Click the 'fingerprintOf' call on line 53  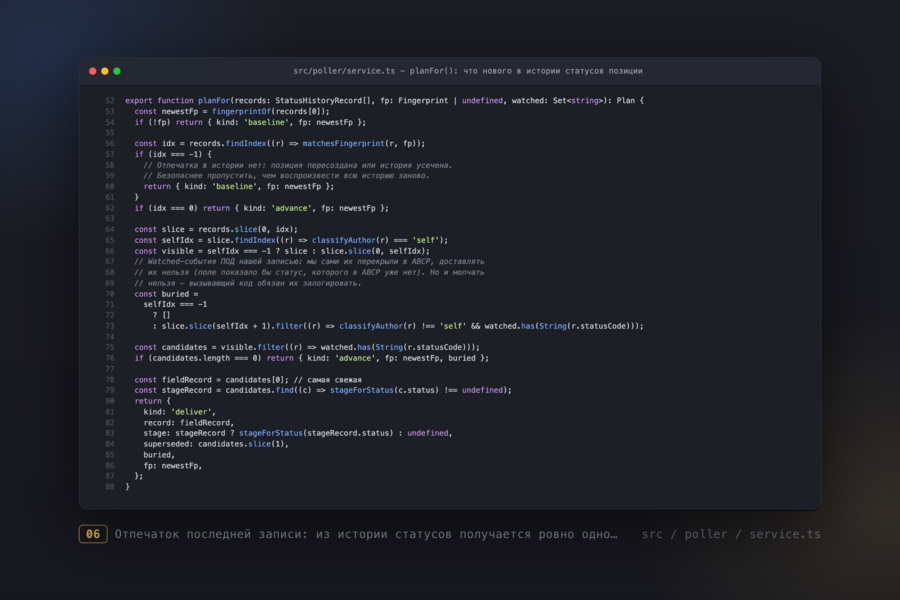click(x=241, y=111)
